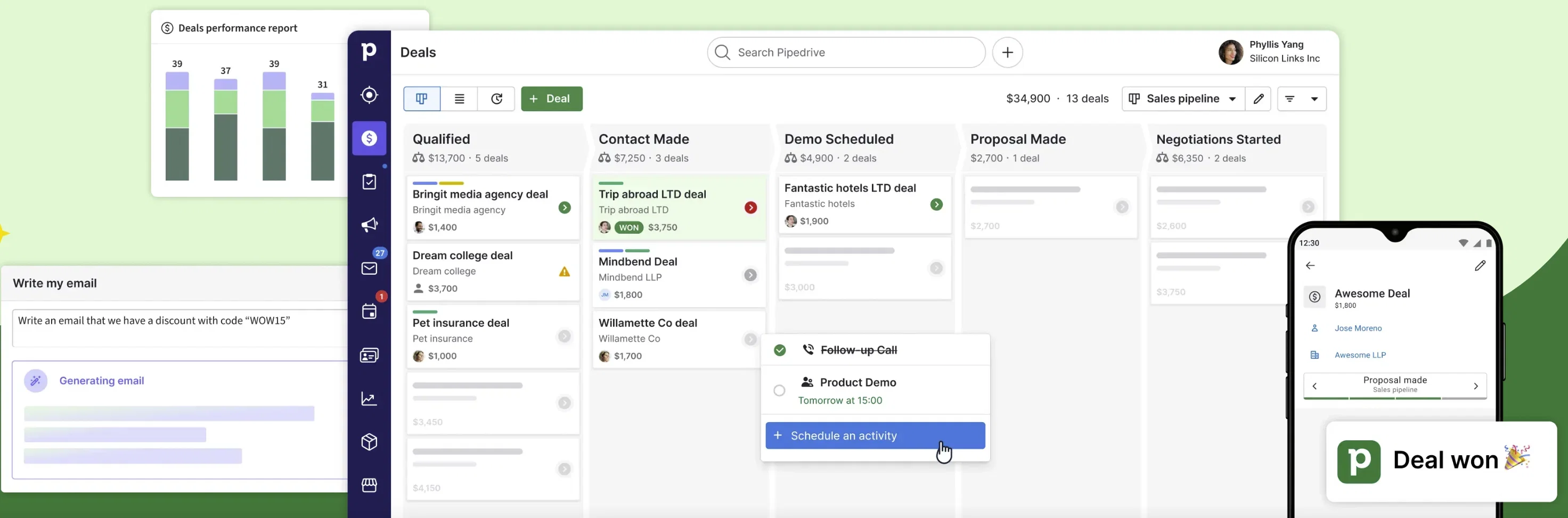
Task: Click the green add Deal button
Action: click(x=551, y=98)
